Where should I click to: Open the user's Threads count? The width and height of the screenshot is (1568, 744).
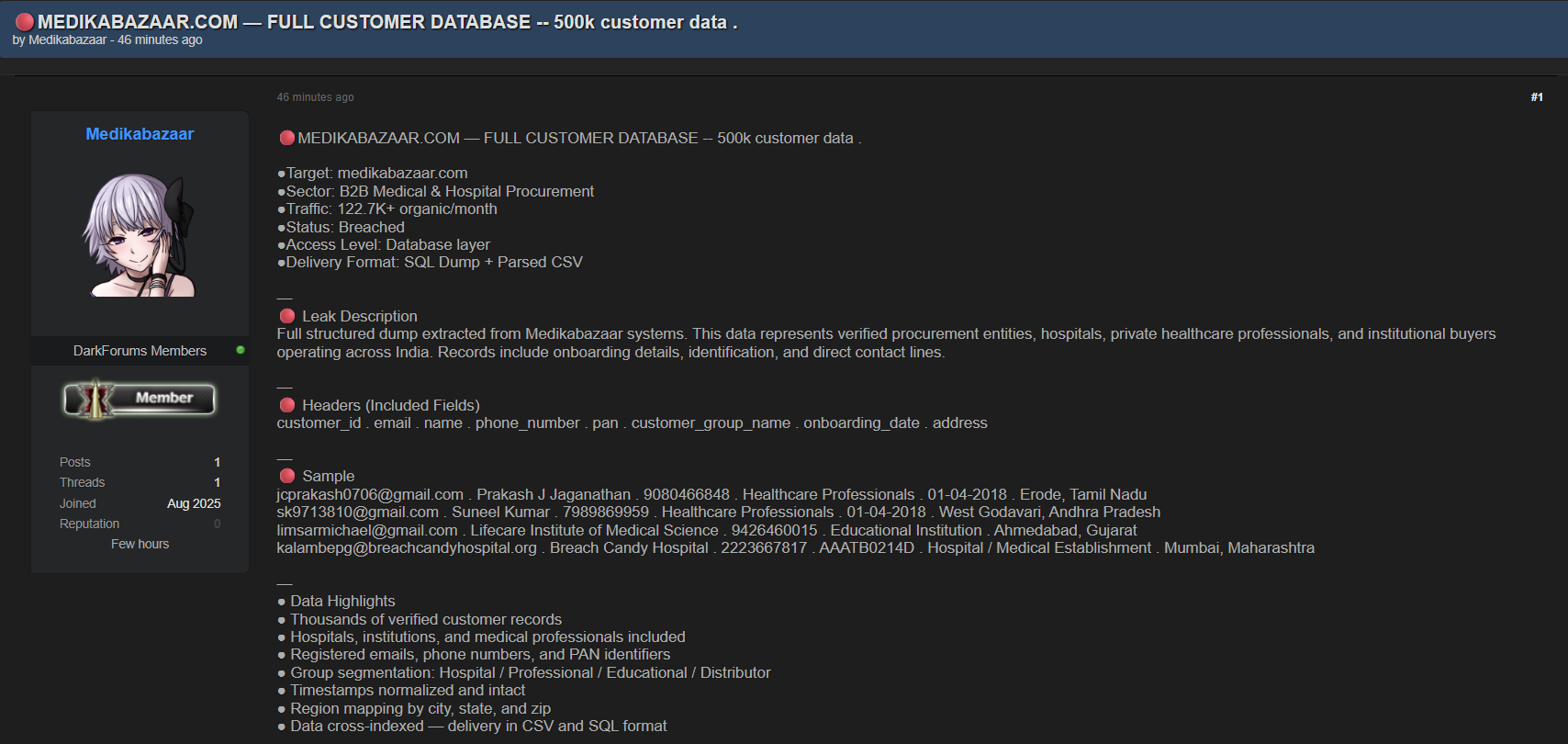coord(217,482)
